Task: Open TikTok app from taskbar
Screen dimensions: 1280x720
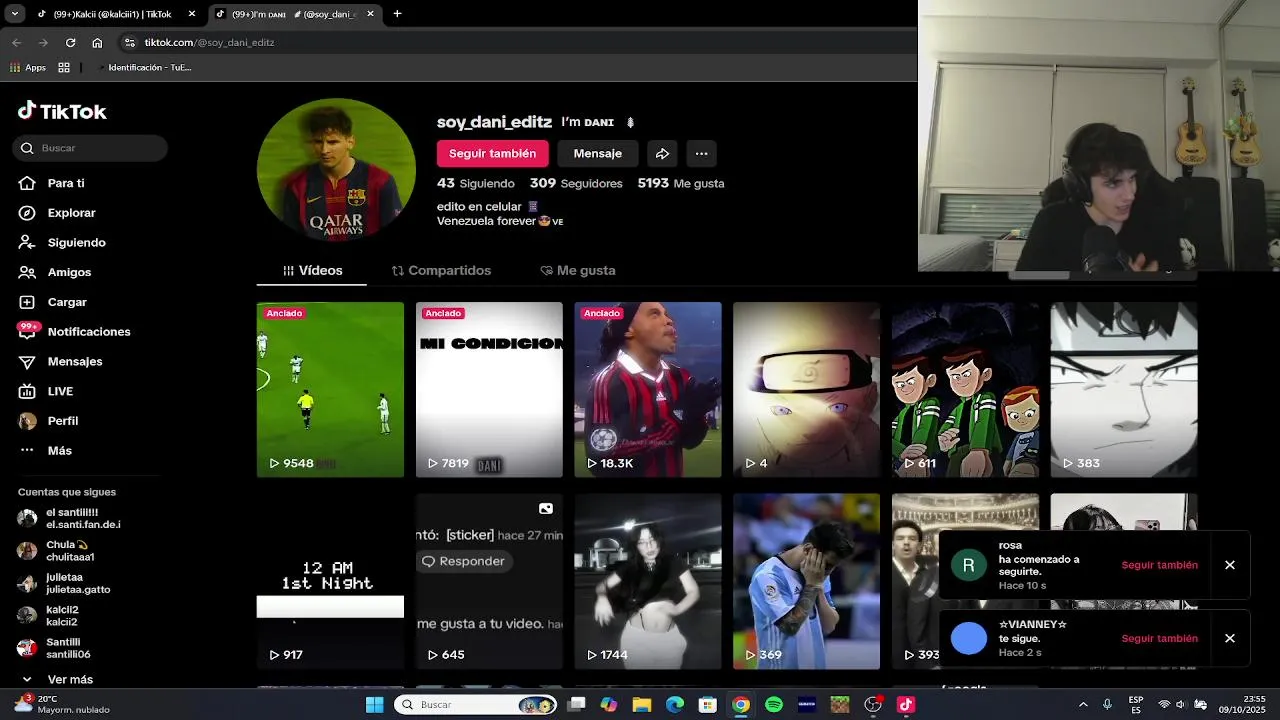Action: [x=906, y=705]
